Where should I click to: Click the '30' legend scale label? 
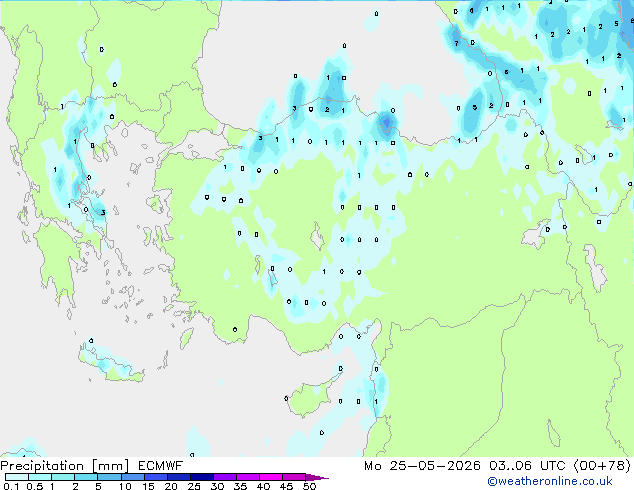point(217,486)
